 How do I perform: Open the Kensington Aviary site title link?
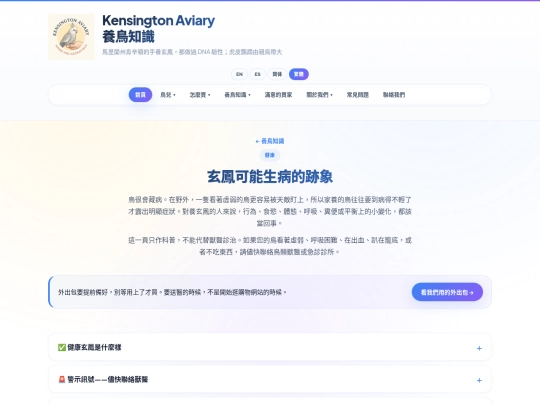click(158, 21)
